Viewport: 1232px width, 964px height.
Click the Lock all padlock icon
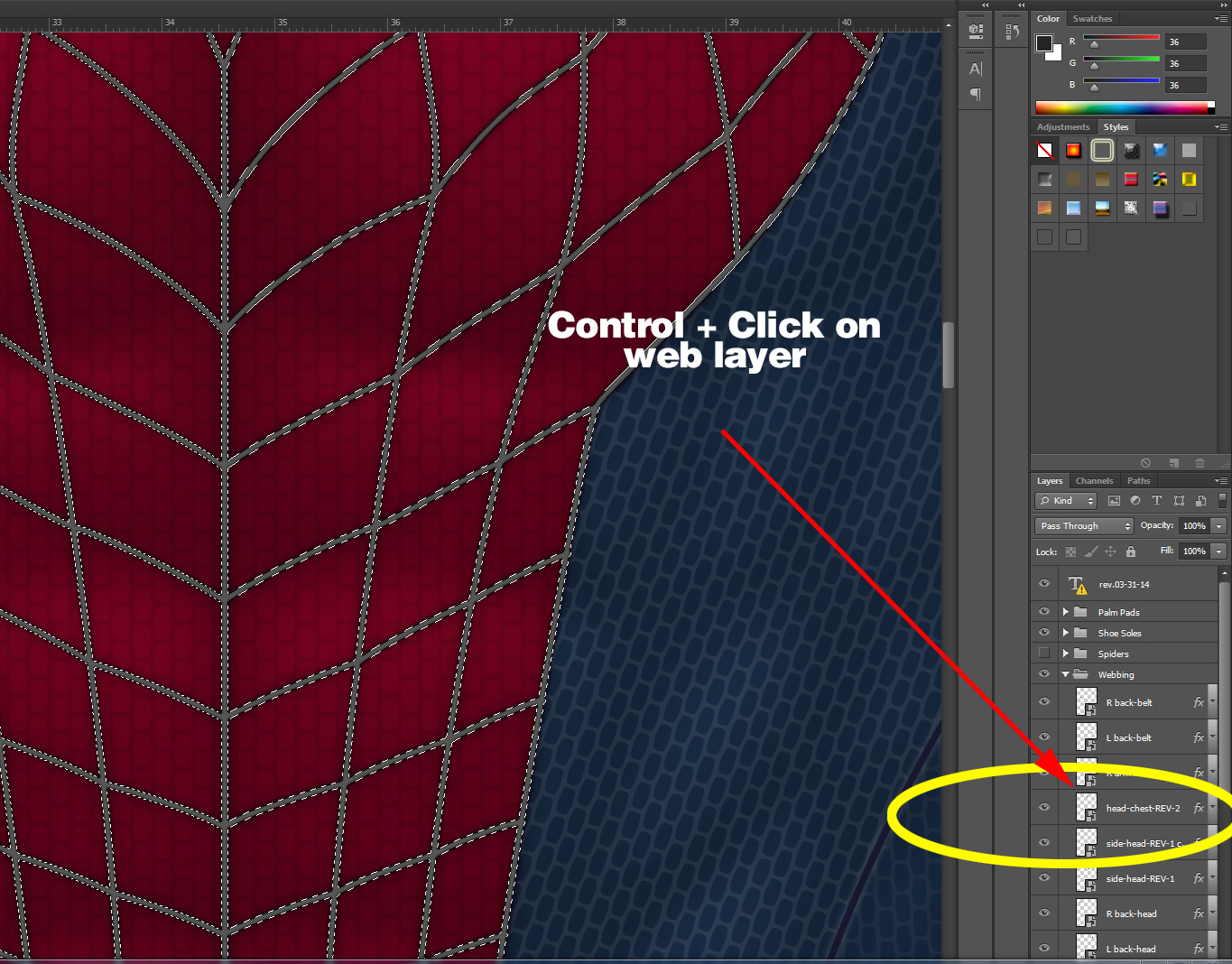pos(1131,552)
